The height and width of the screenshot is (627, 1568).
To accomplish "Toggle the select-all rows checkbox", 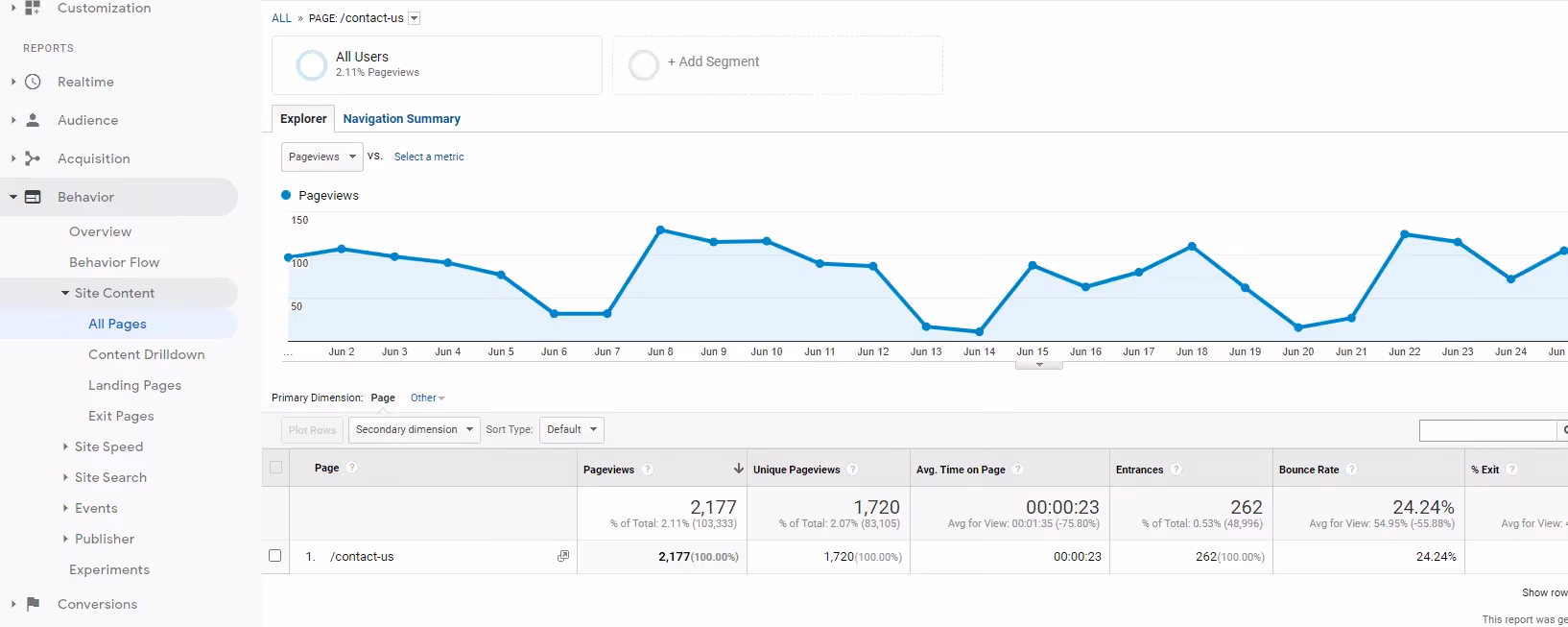I will click(275, 468).
